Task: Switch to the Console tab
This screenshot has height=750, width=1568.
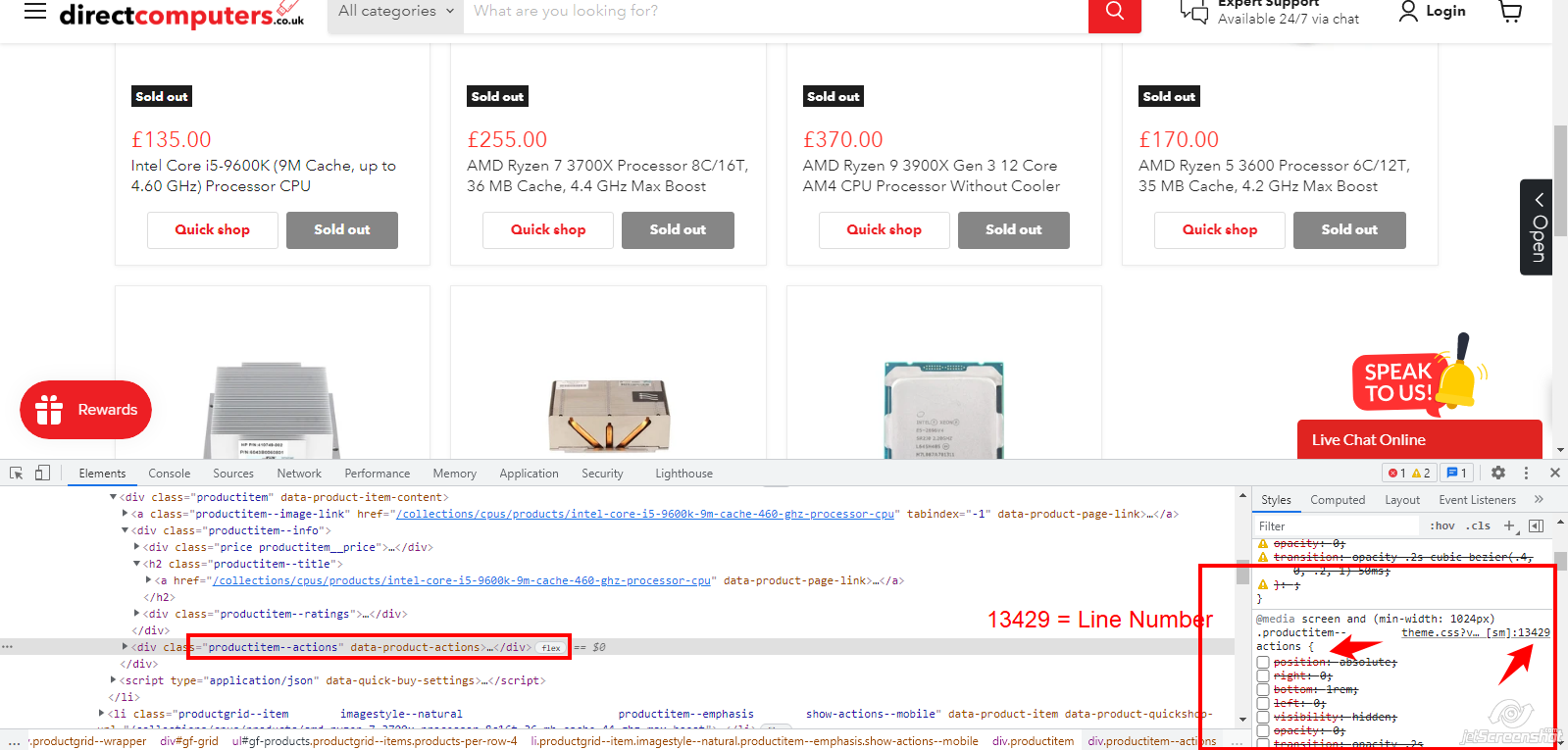Action: pos(169,473)
